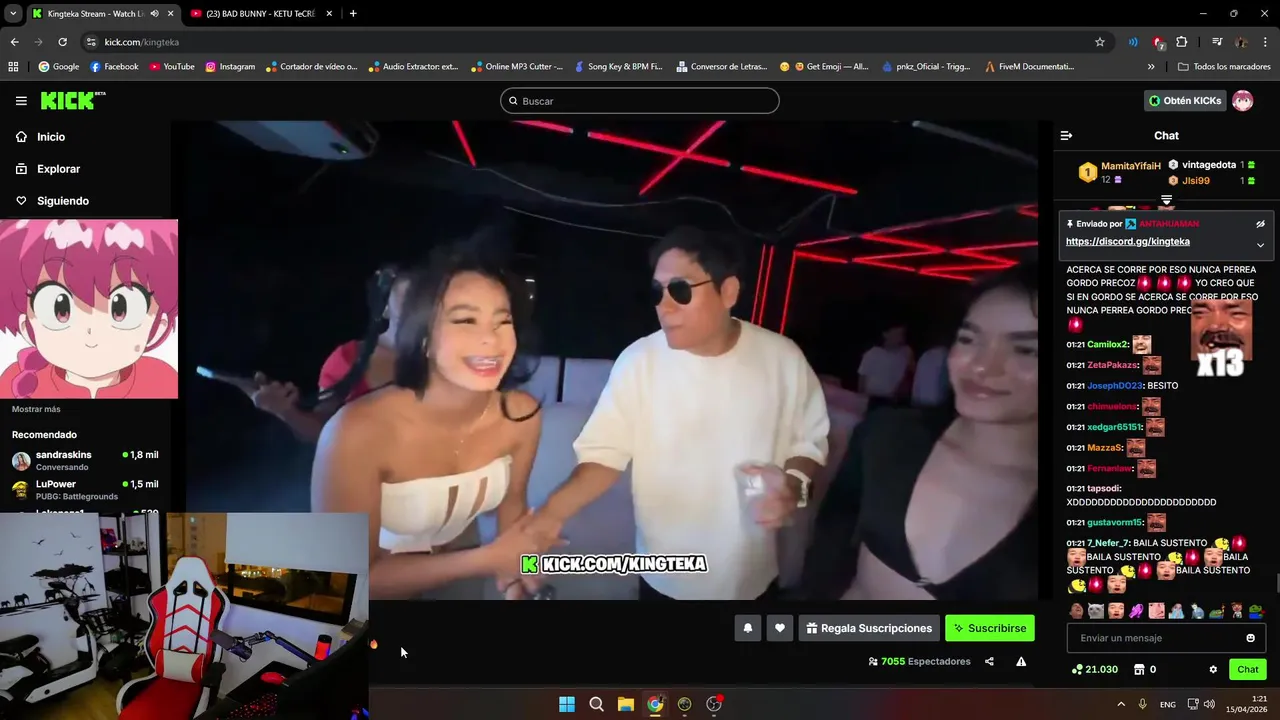Open chat settings gear icon
The image size is (1280, 720).
click(x=1213, y=670)
